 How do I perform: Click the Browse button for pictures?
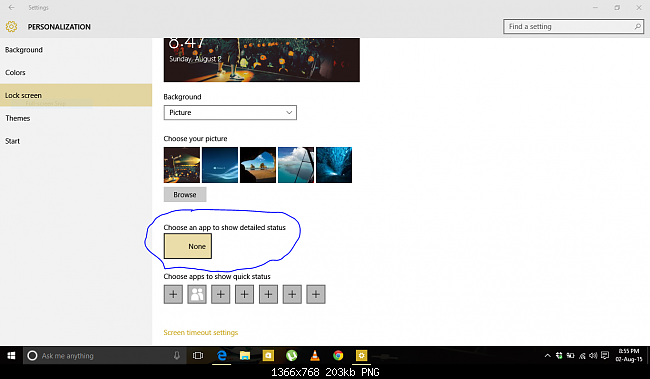185,195
